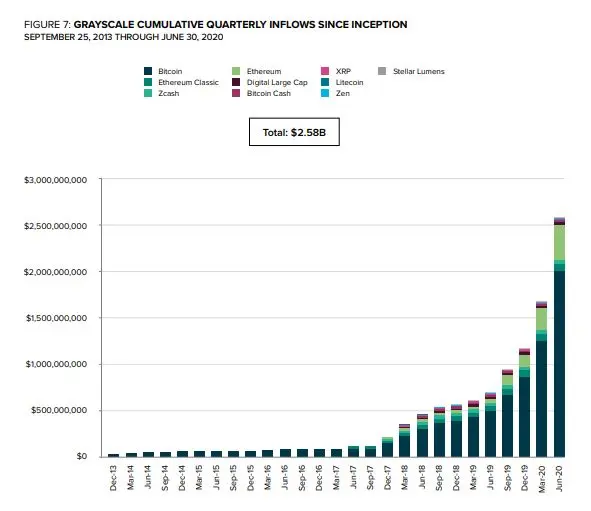
Task: Select the Sep-19 stacked bar
Action: (x=507, y=413)
